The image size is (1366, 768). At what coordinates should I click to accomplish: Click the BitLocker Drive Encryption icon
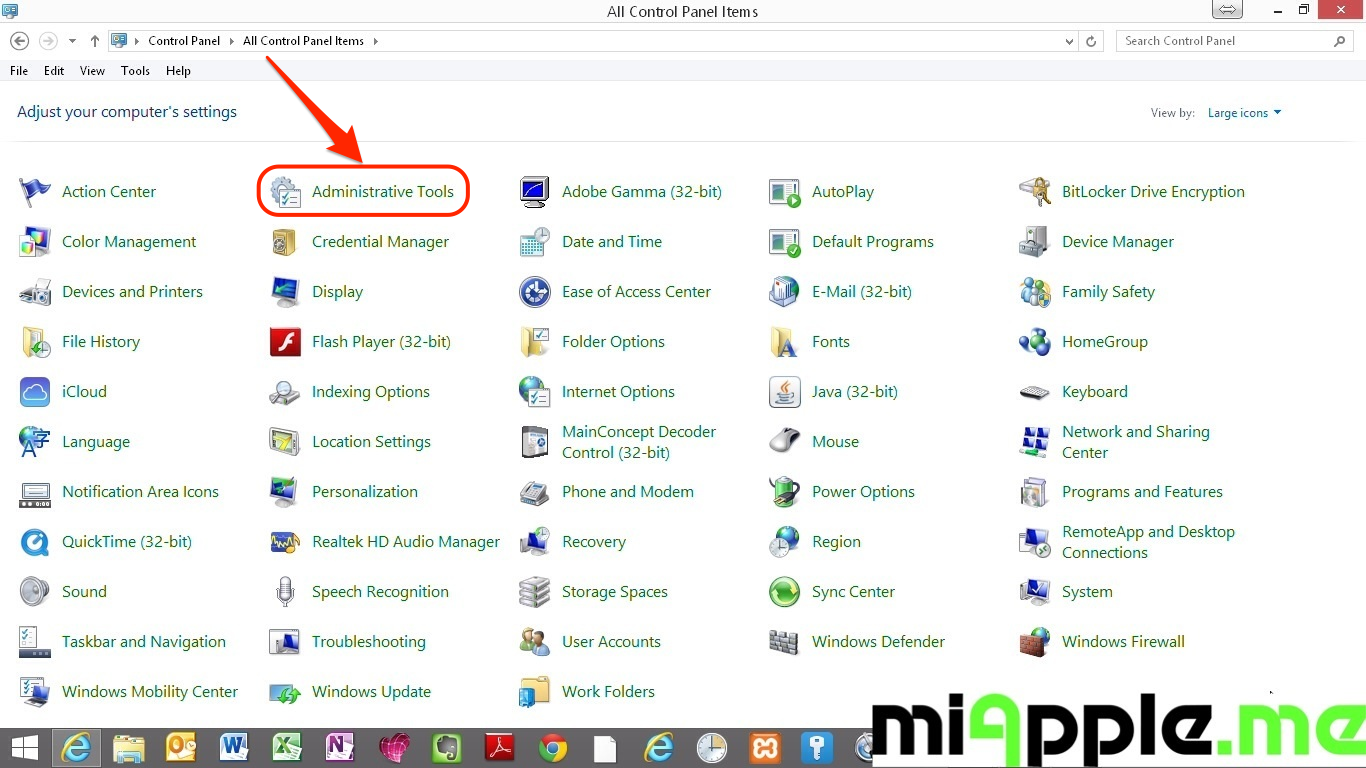[x=1035, y=192]
